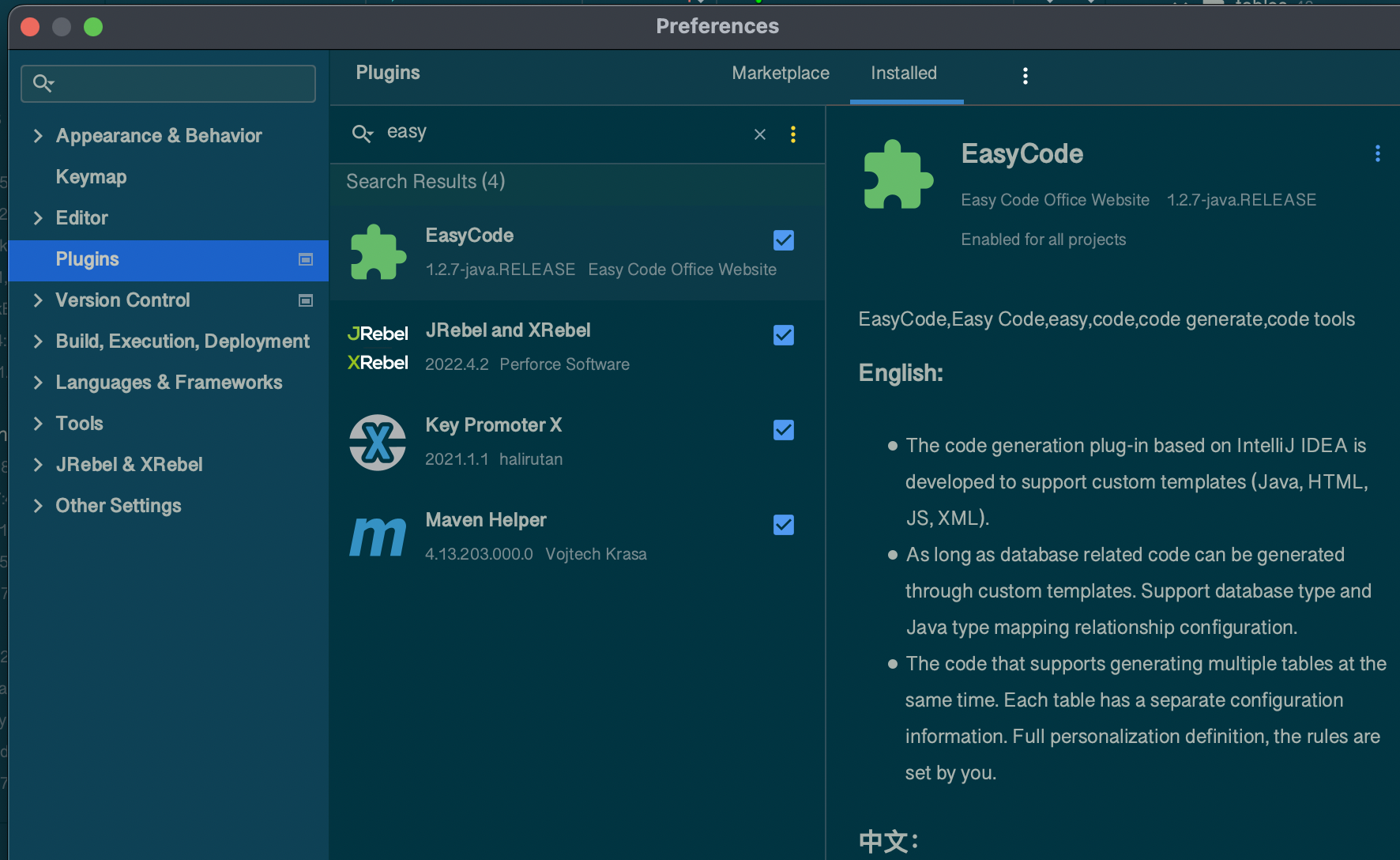
Task: Open Easy Code Office Website link in details
Action: tap(1055, 200)
